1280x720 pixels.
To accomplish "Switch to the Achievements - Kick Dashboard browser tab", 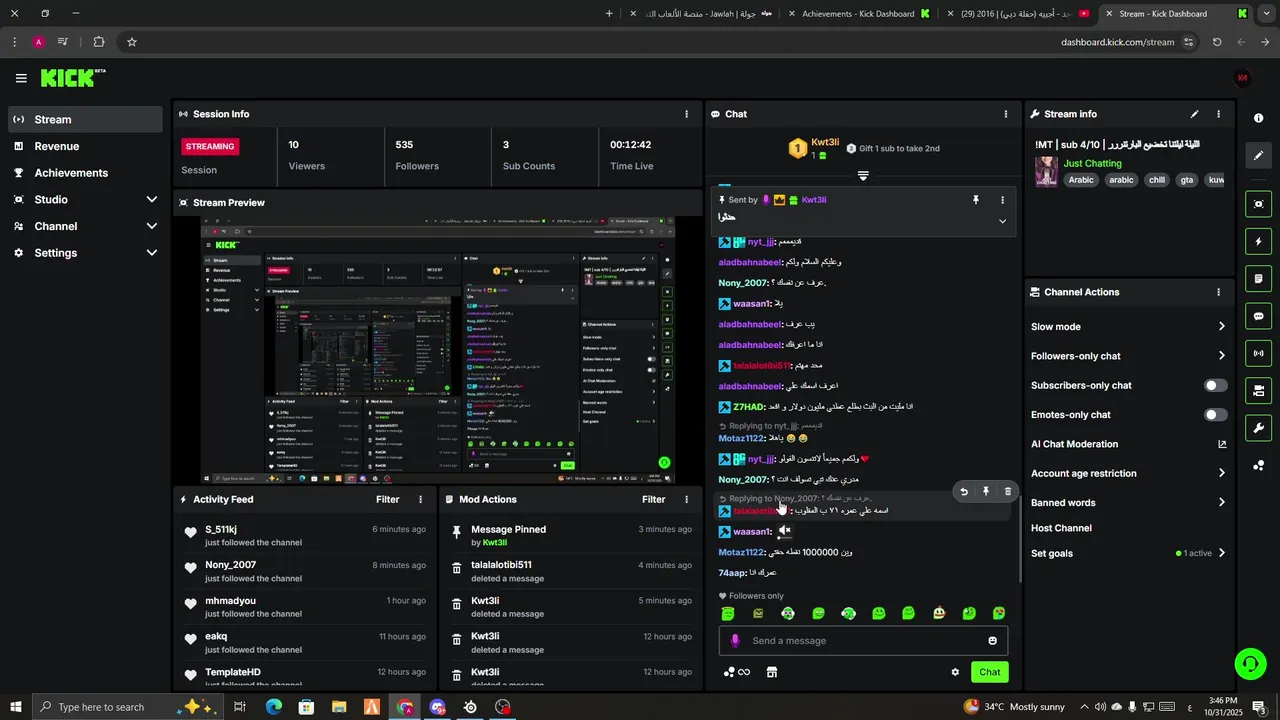I will click(858, 14).
